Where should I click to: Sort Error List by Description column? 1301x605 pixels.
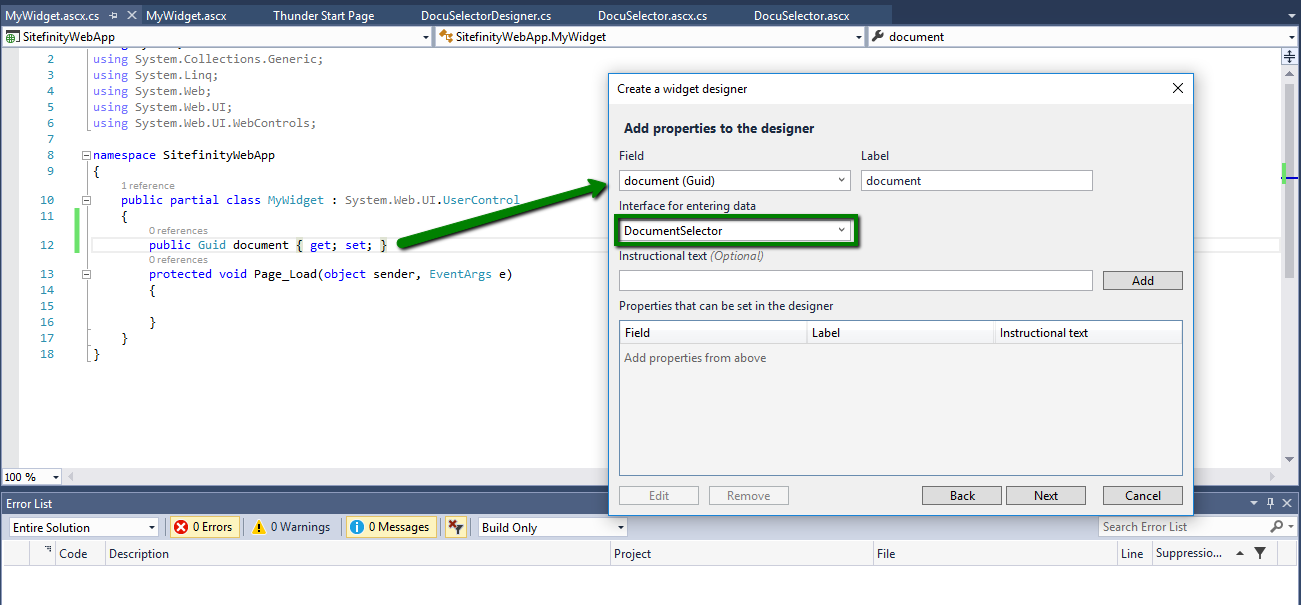[x=358, y=553]
